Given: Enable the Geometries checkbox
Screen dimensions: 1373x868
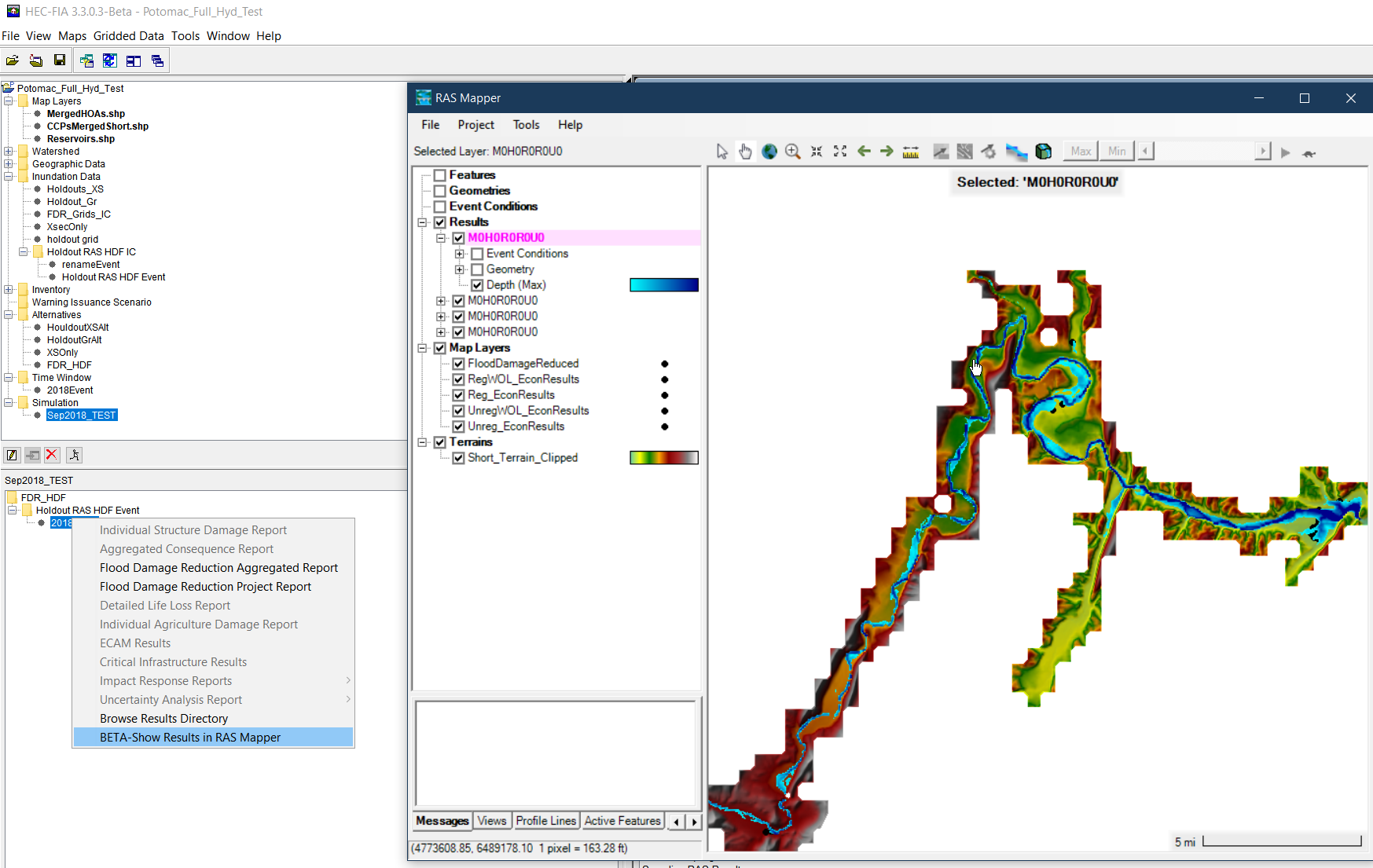Looking at the screenshot, I should click(440, 191).
